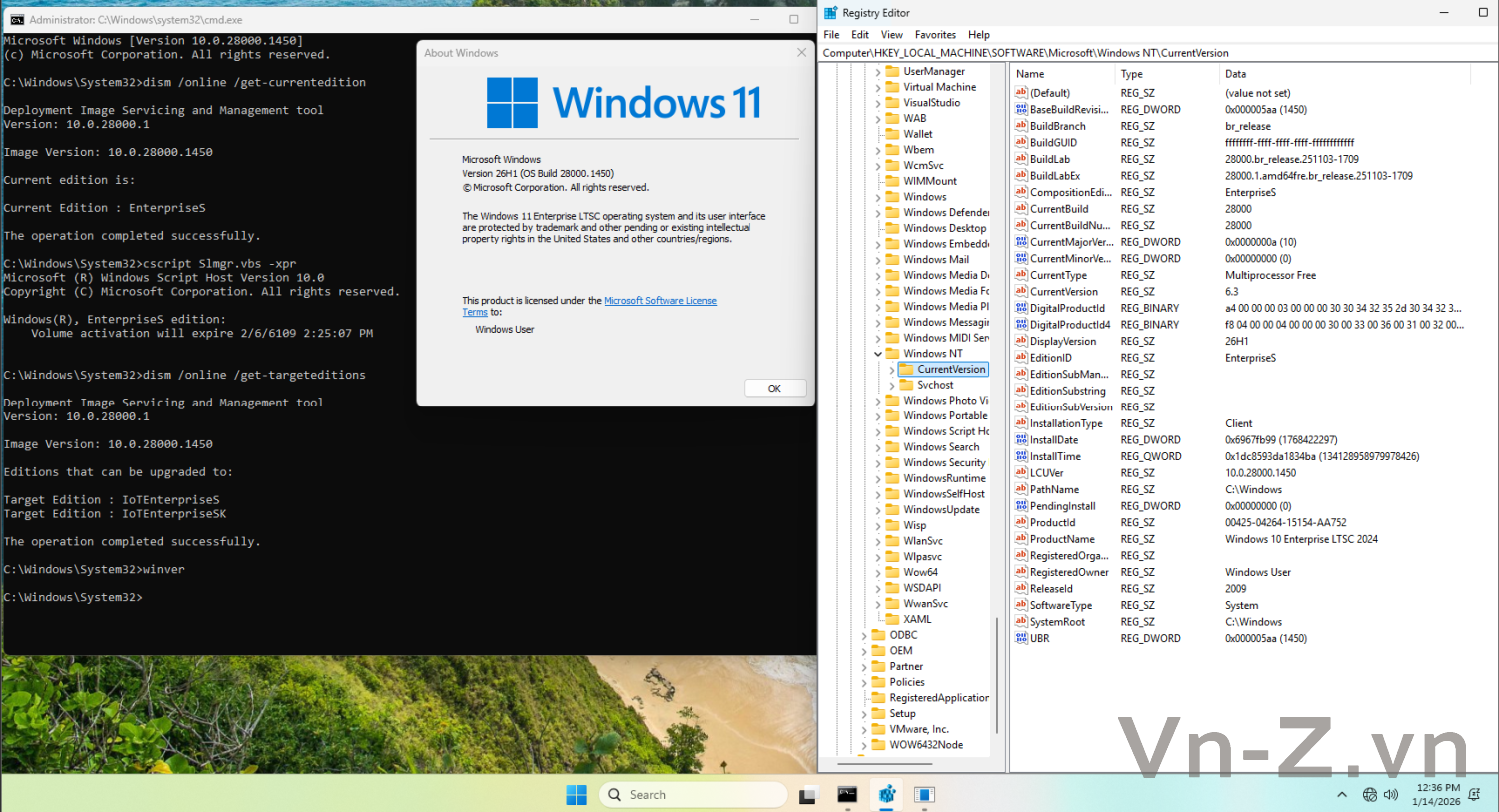Click the InstallTime QWORD value icon
Image resolution: width=1499 pixels, height=812 pixels.
pyautogui.click(x=1021, y=456)
